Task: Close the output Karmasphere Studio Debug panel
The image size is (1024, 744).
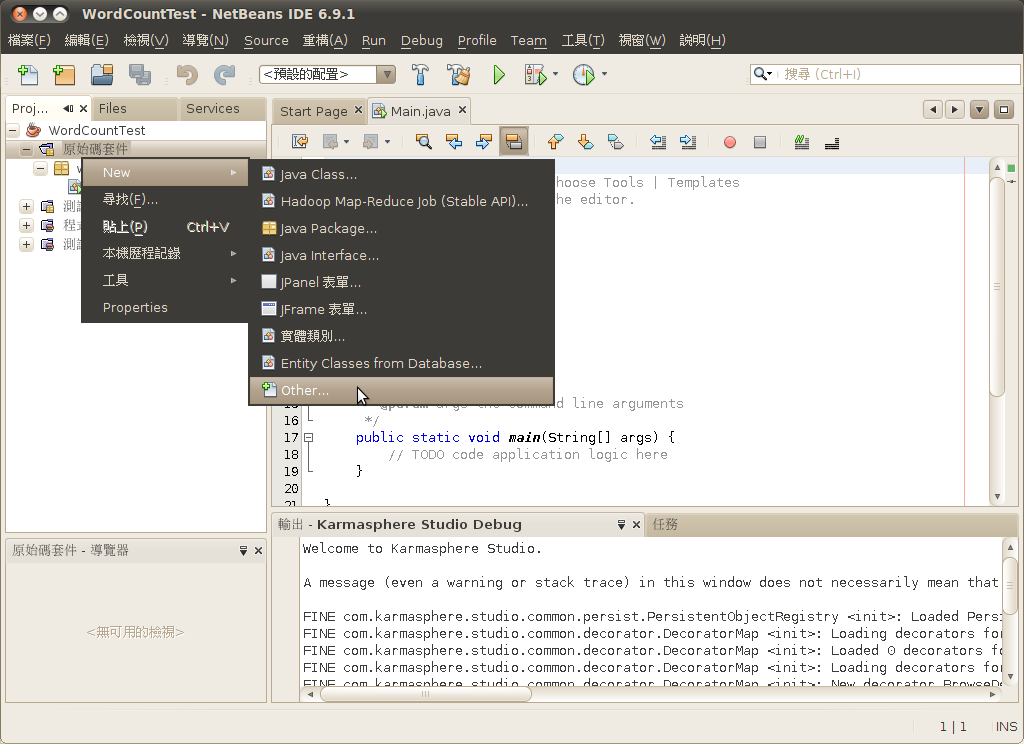Action: click(636, 525)
